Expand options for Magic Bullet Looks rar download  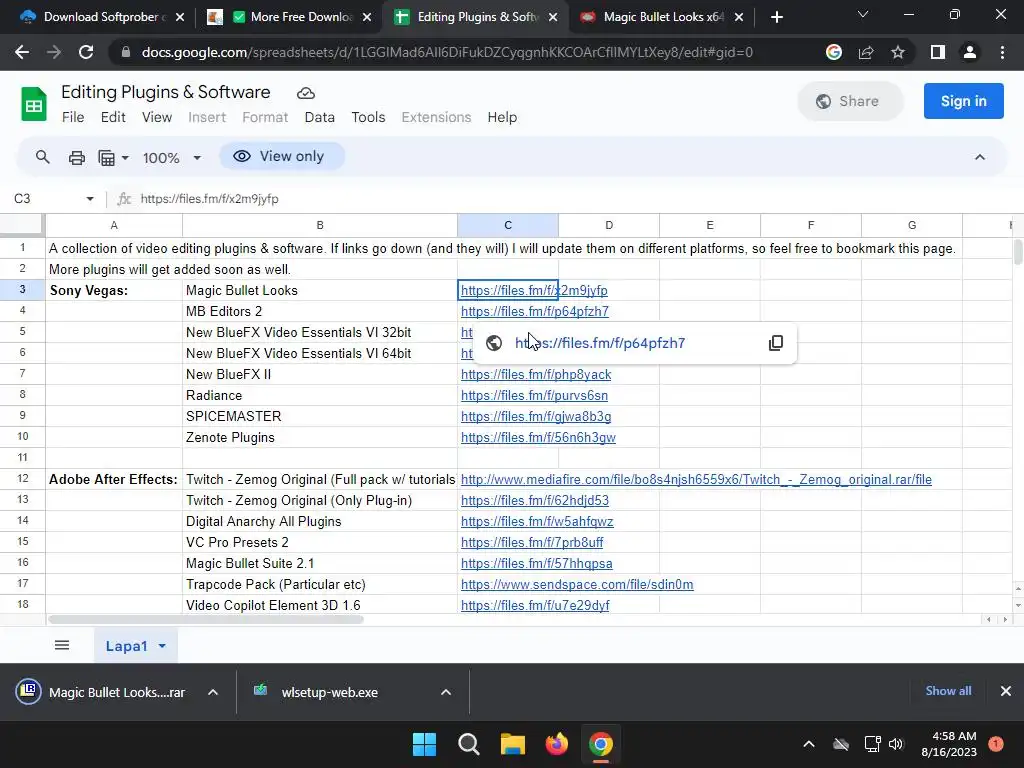click(x=213, y=692)
